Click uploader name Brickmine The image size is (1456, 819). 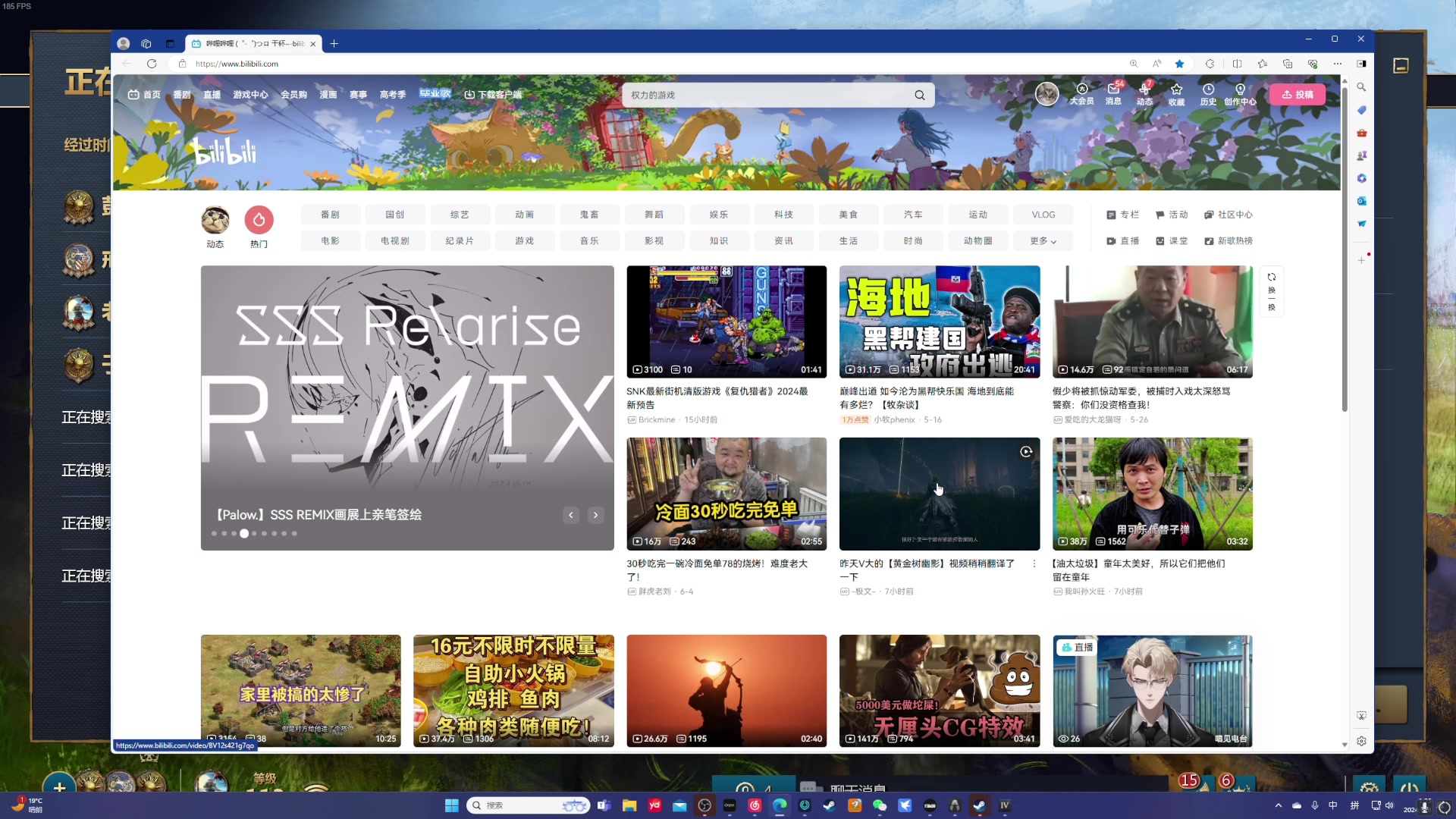point(657,420)
